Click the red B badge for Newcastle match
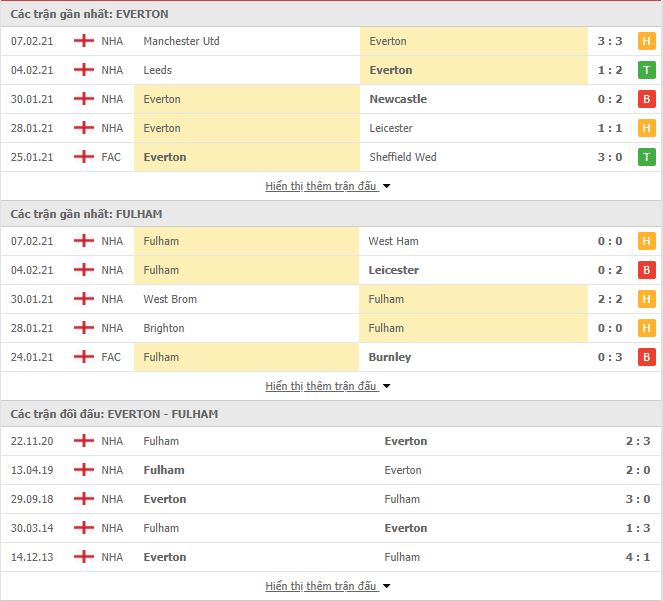The width and height of the screenshot is (663, 601). point(647,99)
